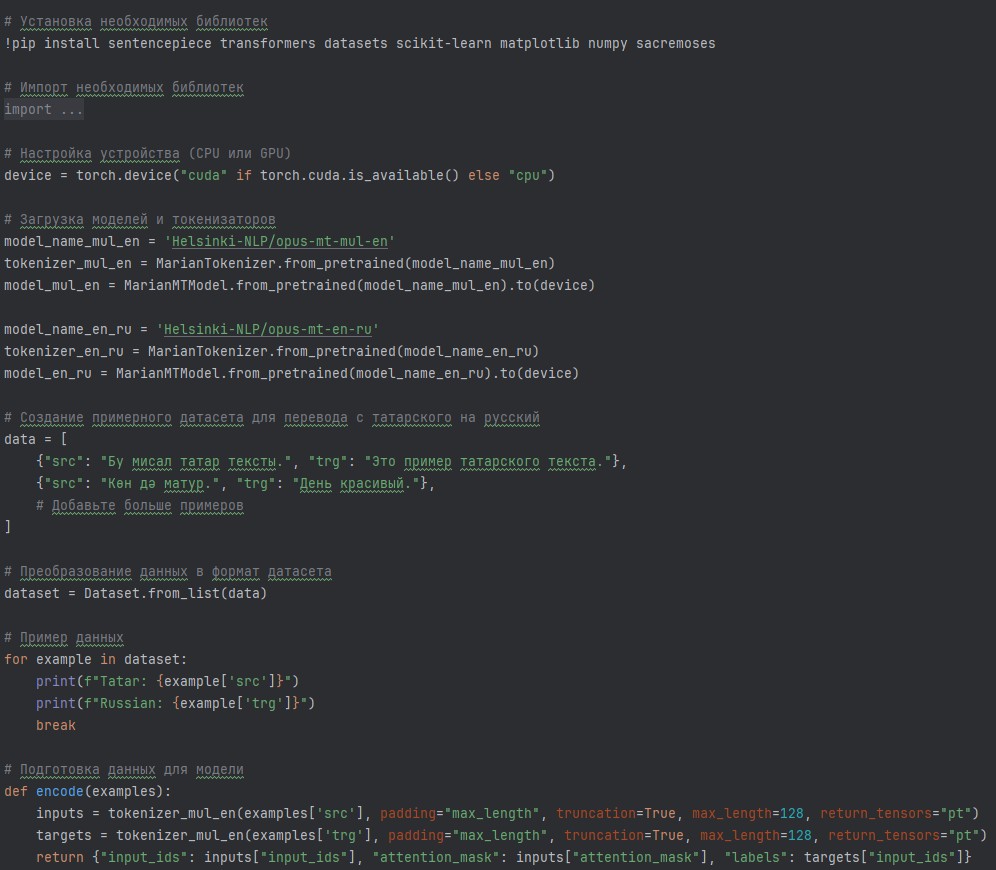This screenshot has height=870, width=996.
Task: Click the 'model_mul_en = MarianMTModel' line
Action: coord(299,286)
